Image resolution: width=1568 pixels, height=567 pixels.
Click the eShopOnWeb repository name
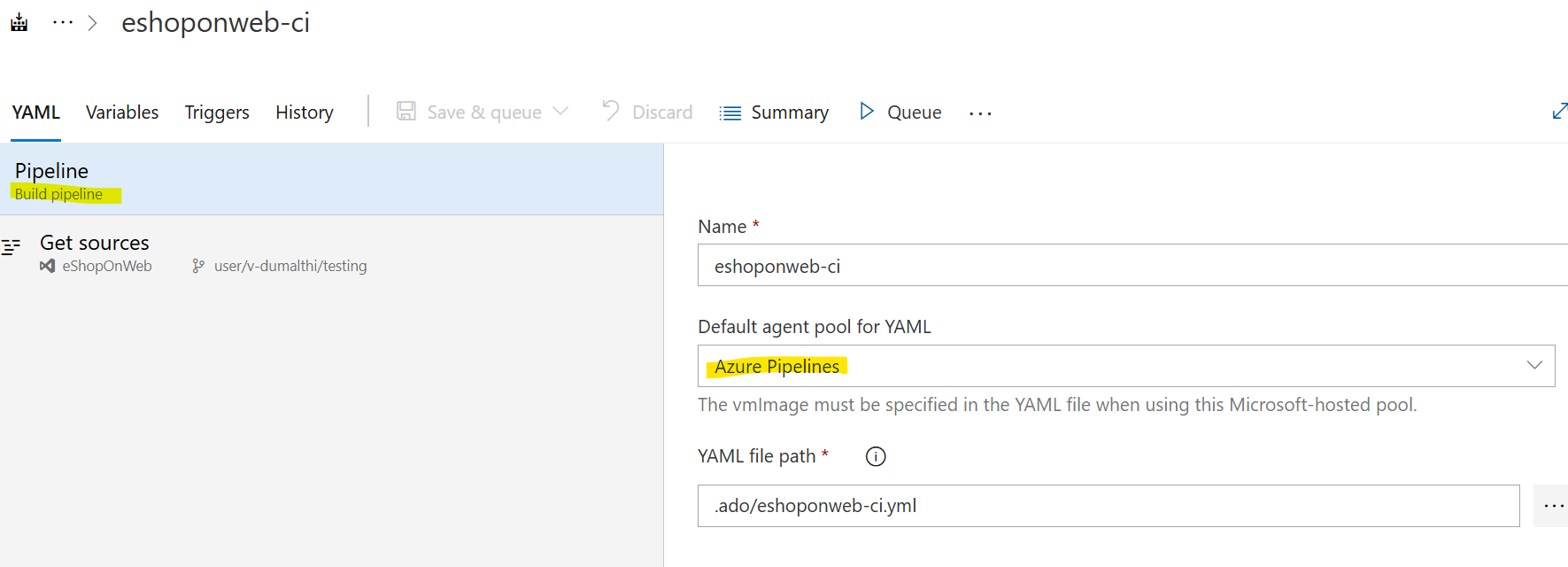107,266
